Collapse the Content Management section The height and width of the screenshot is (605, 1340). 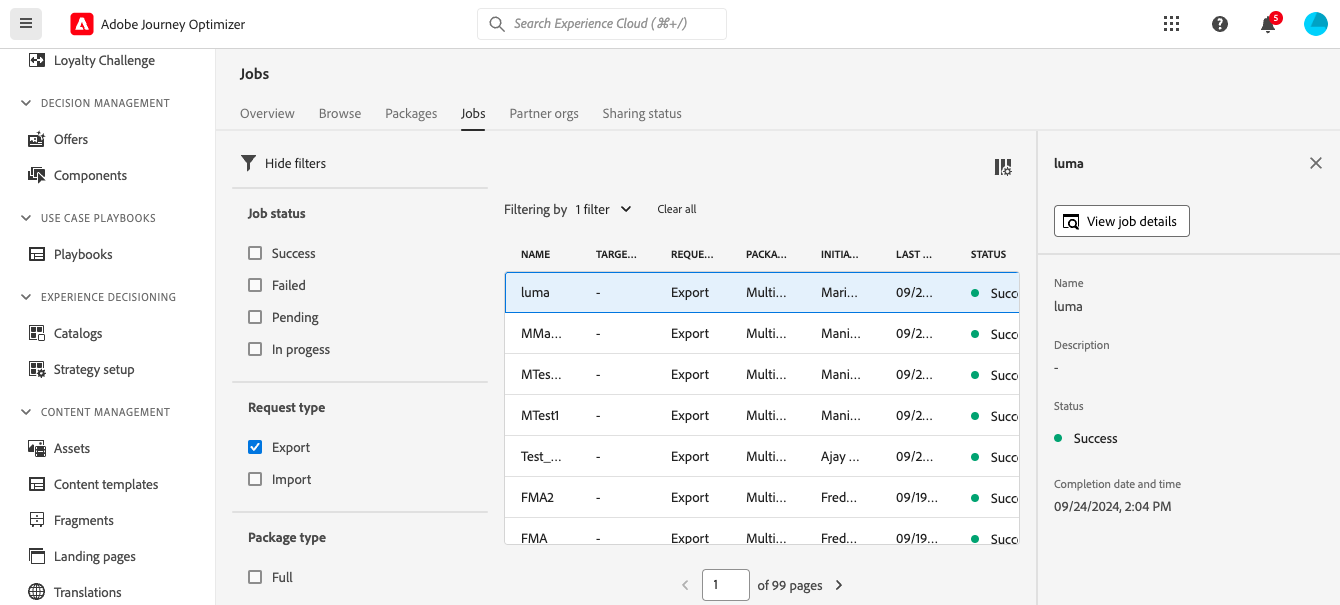(27, 412)
